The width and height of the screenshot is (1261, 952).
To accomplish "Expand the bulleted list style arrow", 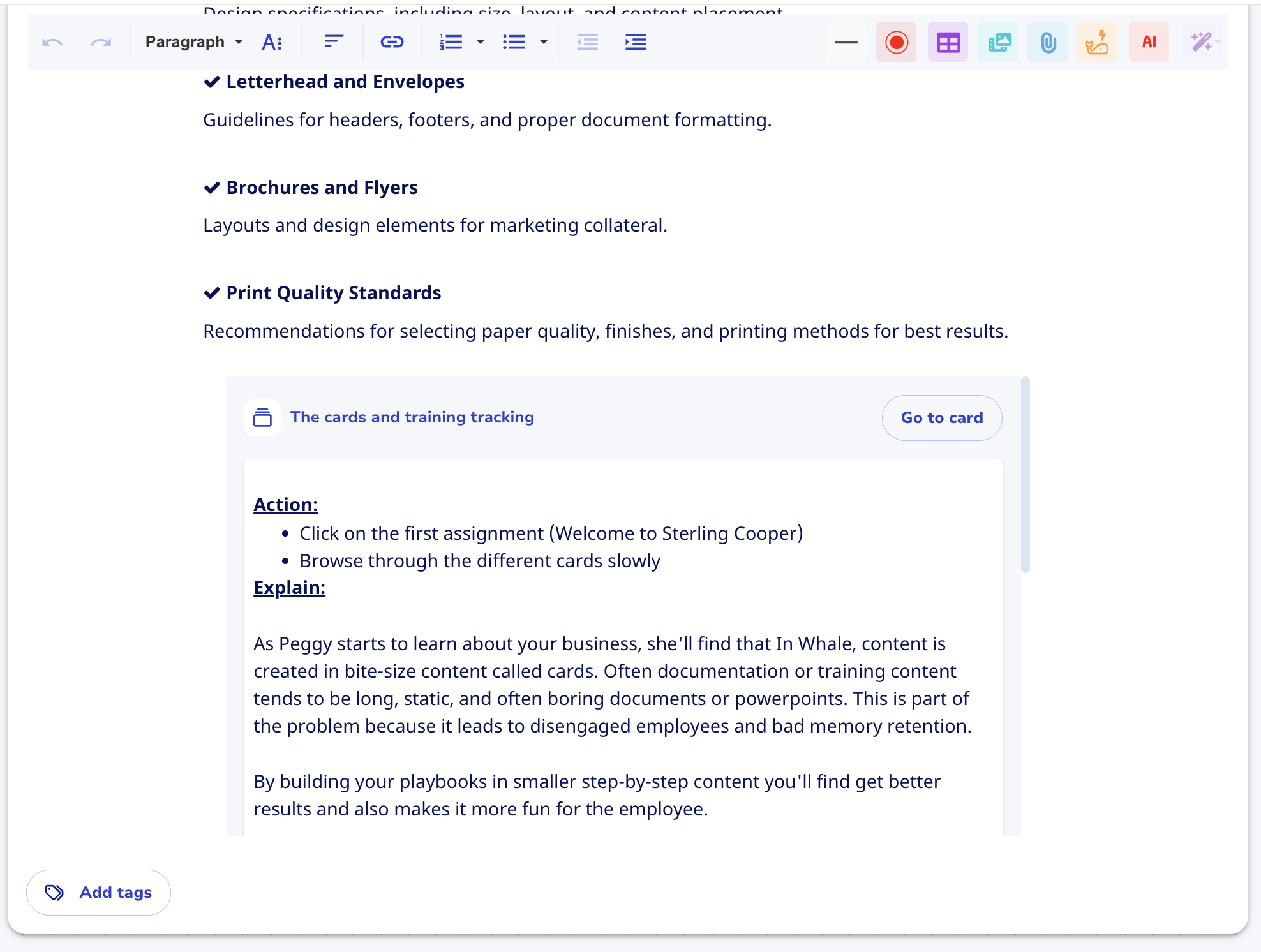I will (544, 42).
